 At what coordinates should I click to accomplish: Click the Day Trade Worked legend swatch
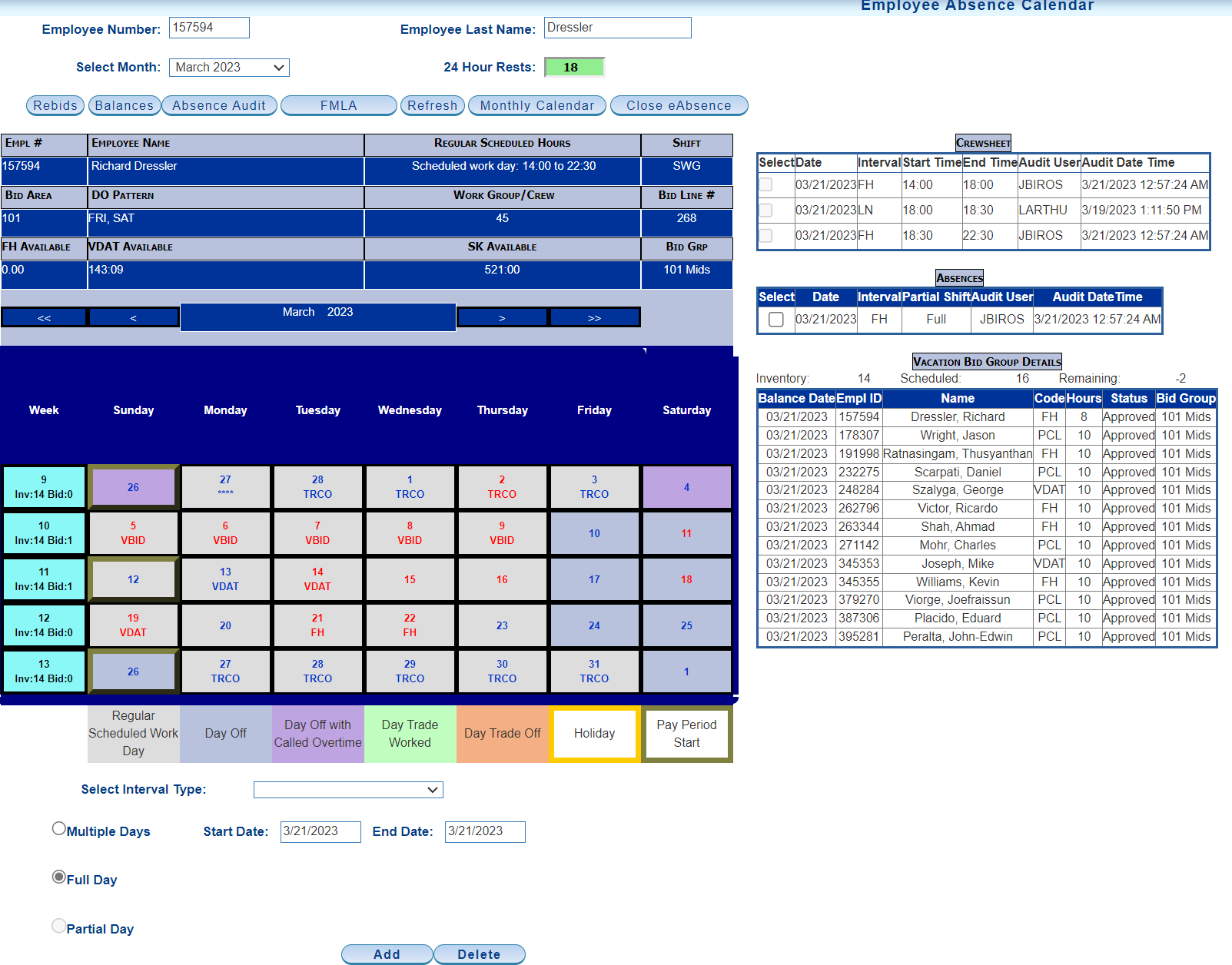(x=410, y=734)
